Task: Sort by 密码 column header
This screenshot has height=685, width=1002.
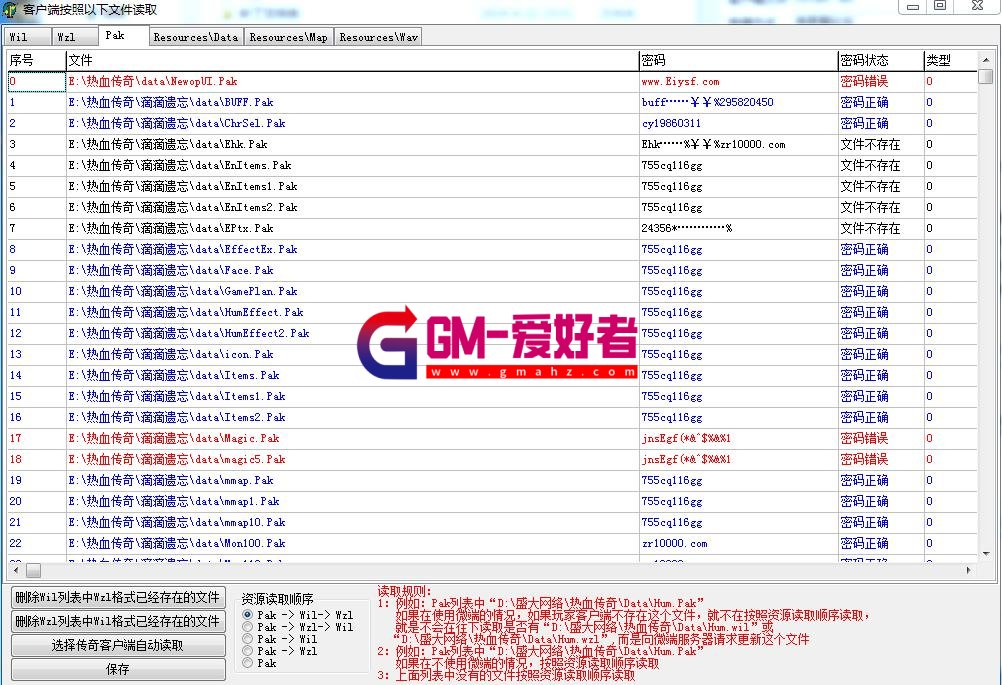Action: (738, 60)
